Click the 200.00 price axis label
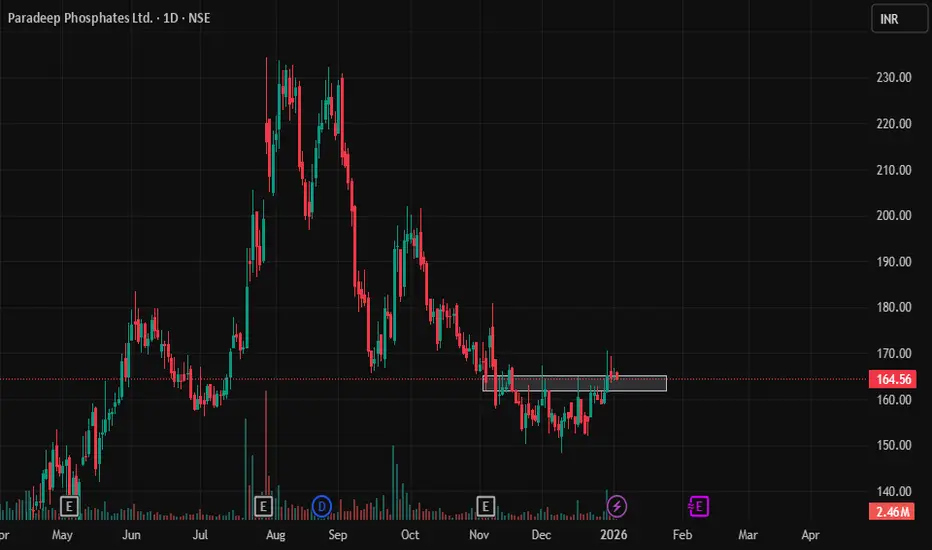This screenshot has width=932, height=550. coord(894,215)
